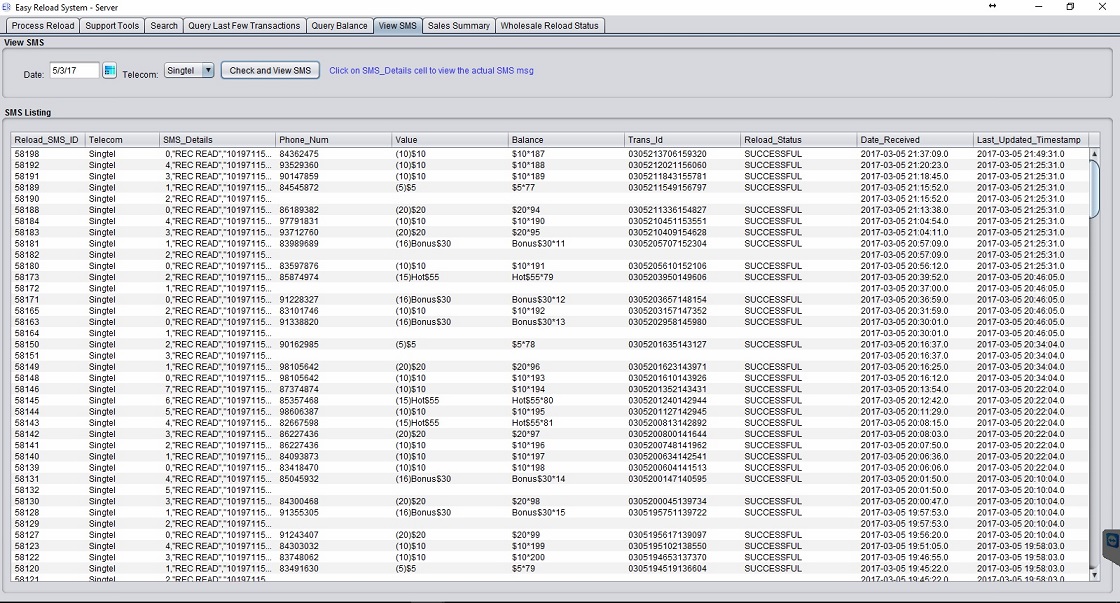Focus the Date input field

point(74,70)
